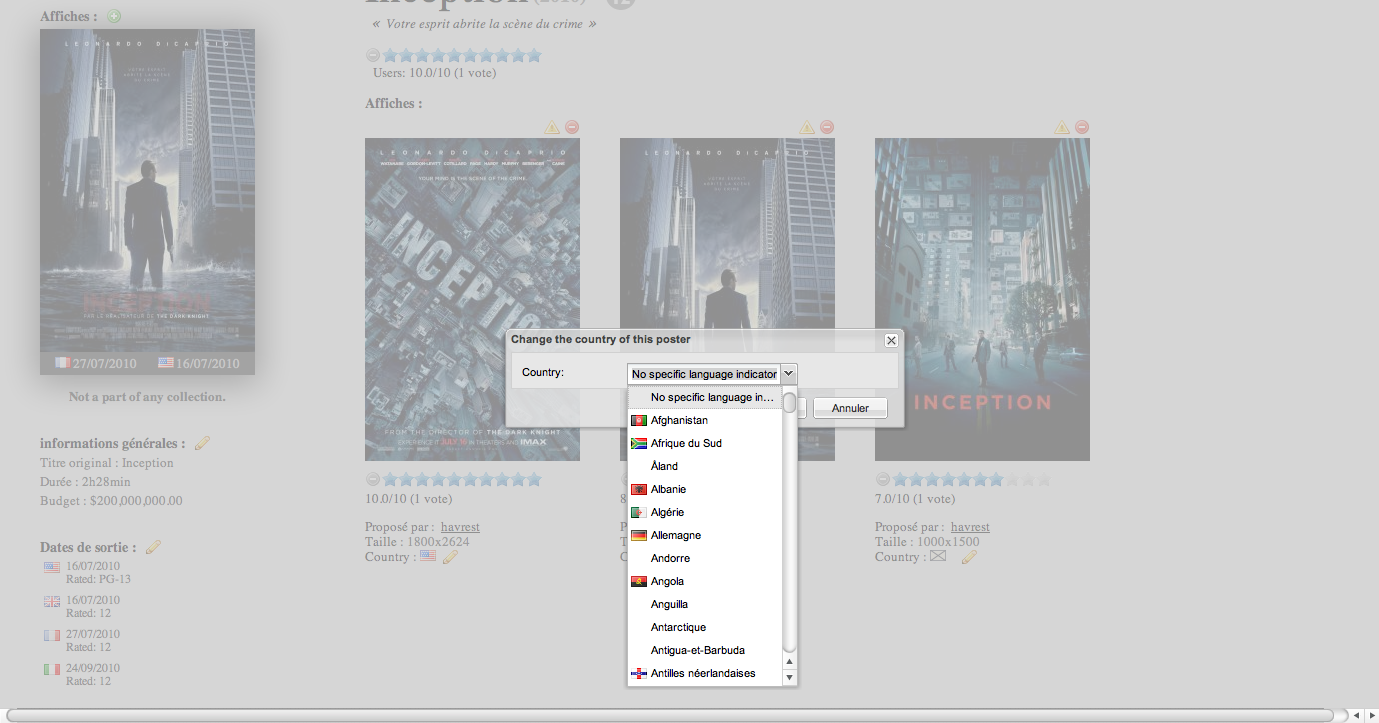Screen dimensions: 1379x723
Task: Open the street-scene Inception poster thumbnail
Action: coord(982,299)
